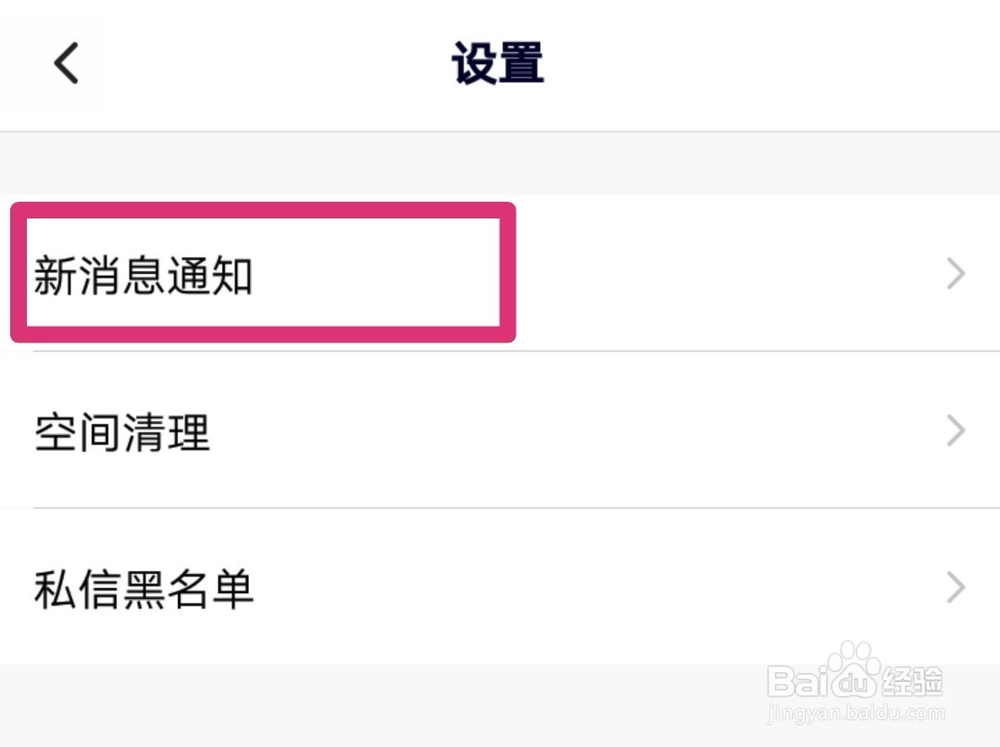Select the 新消息通知 menu entry
The width and height of the screenshot is (1000, 747).
click(x=500, y=273)
